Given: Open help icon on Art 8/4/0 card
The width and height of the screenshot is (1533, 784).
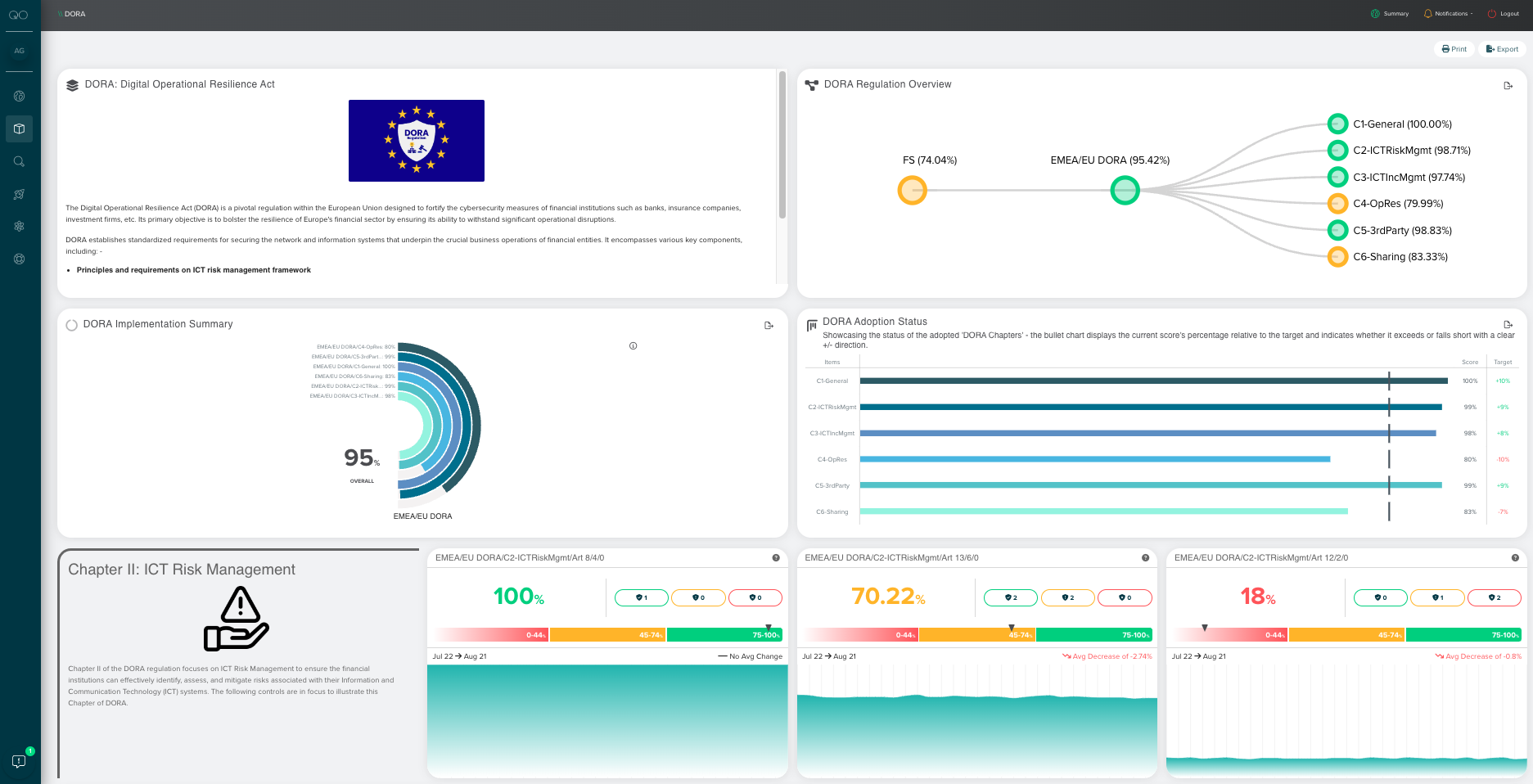Looking at the screenshot, I should click(x=775, y=558).
